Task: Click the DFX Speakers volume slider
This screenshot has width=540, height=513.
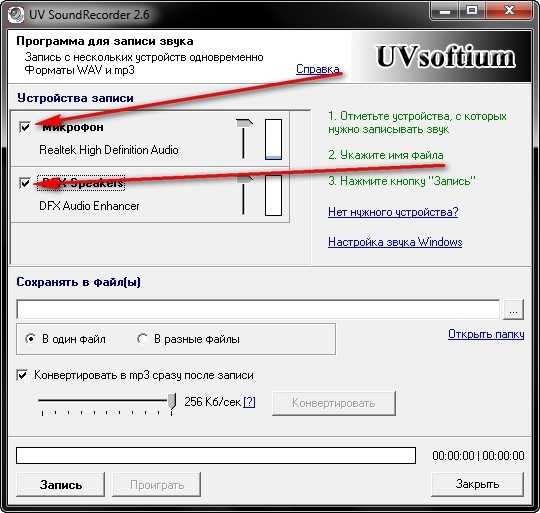Action: tap(244, 195)
